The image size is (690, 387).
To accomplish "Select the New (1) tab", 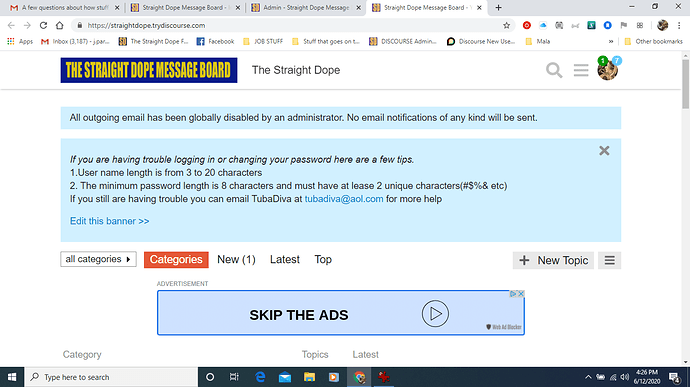I will 236,259.
